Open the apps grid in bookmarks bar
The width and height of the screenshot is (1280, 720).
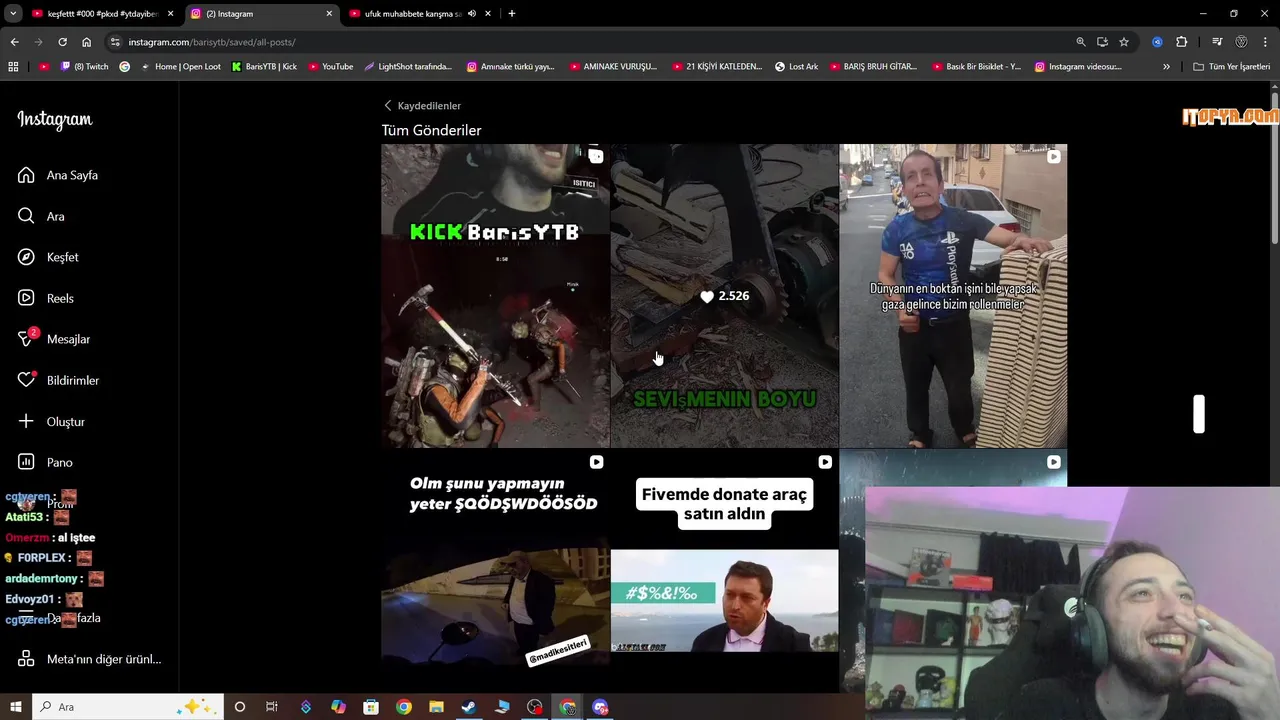pos(13,67)
